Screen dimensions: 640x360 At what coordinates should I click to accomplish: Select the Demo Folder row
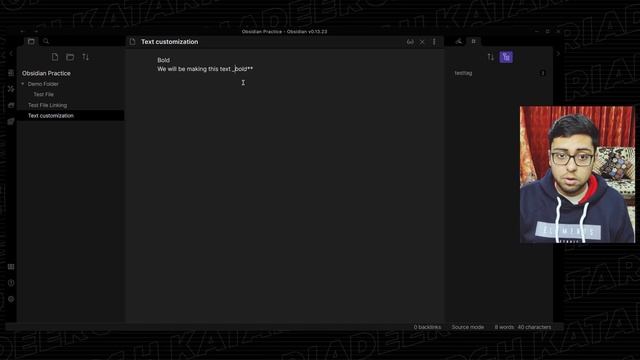pyautogui.click(x=71, y=84)
